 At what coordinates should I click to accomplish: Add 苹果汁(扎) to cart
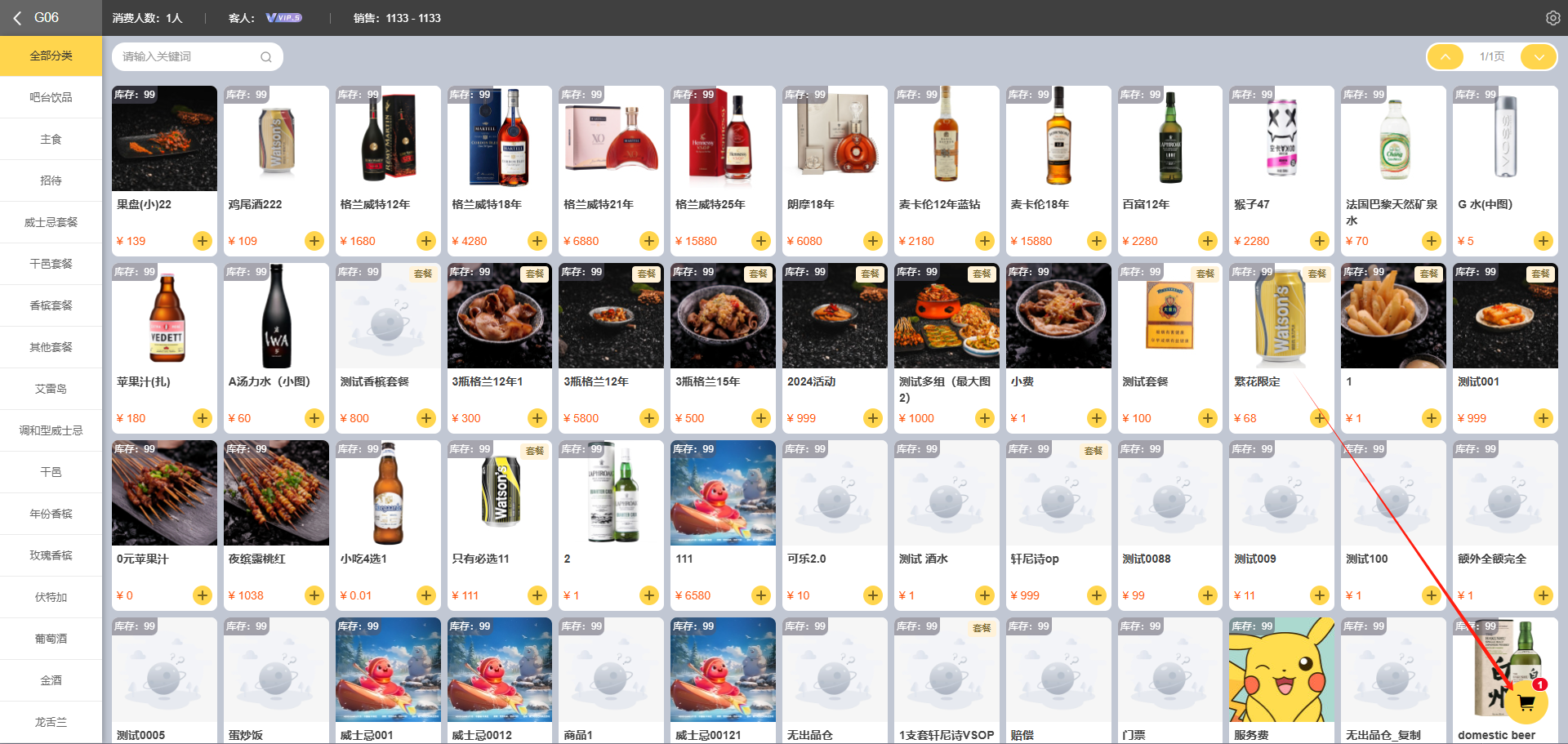click(203, 418)
